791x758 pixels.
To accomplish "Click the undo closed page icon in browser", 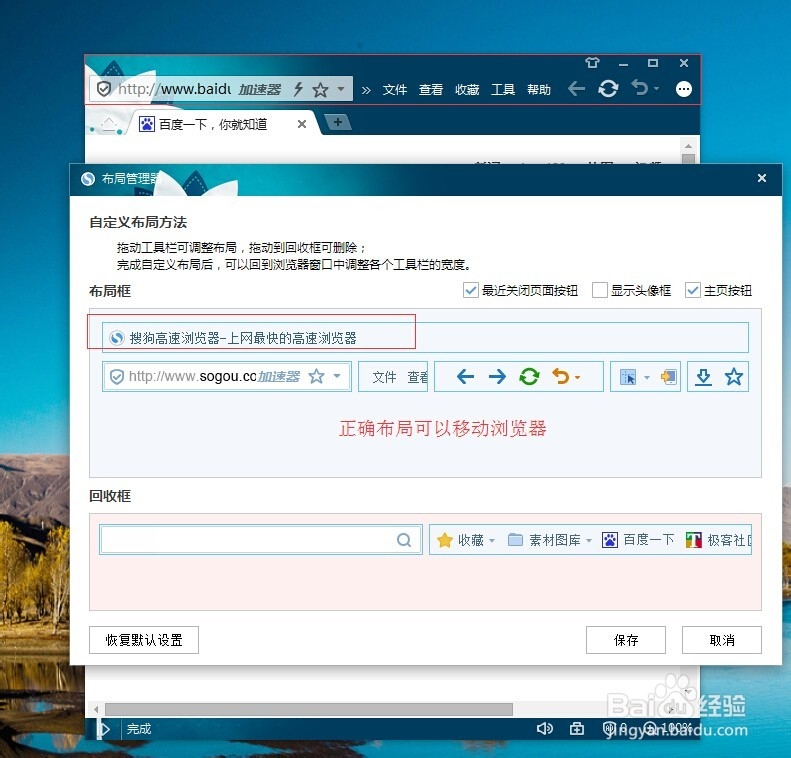I will coord(640,88).
